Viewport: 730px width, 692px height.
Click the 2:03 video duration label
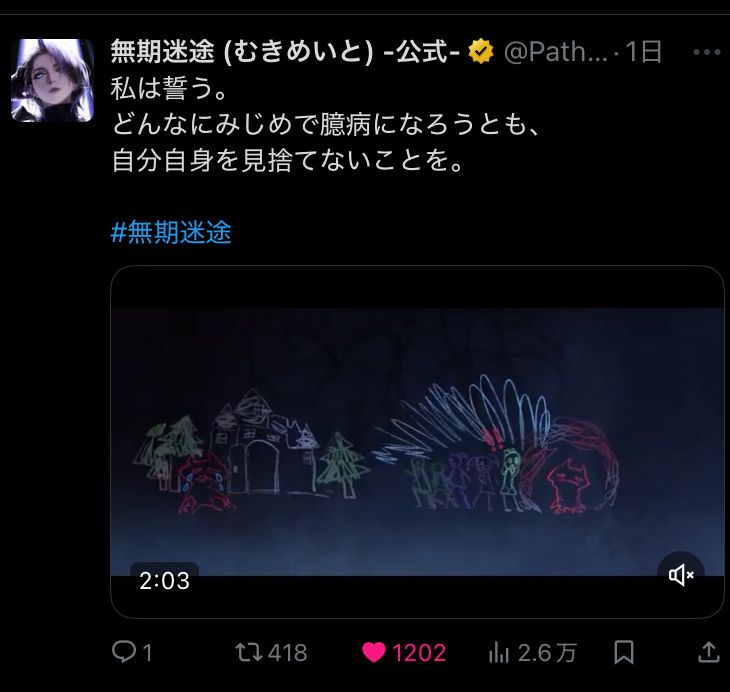point(164,581)
